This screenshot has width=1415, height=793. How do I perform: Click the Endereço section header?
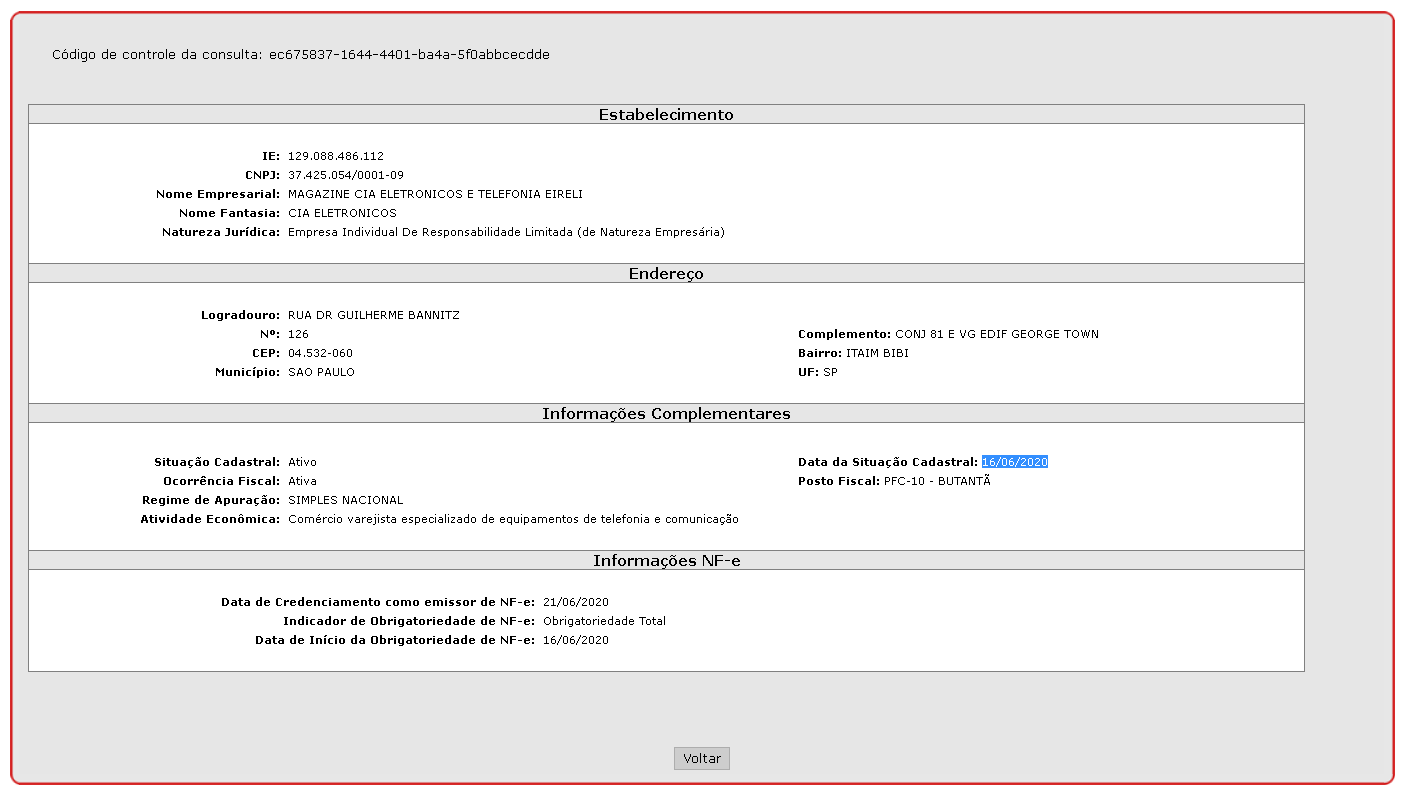[x=666, y=273]
